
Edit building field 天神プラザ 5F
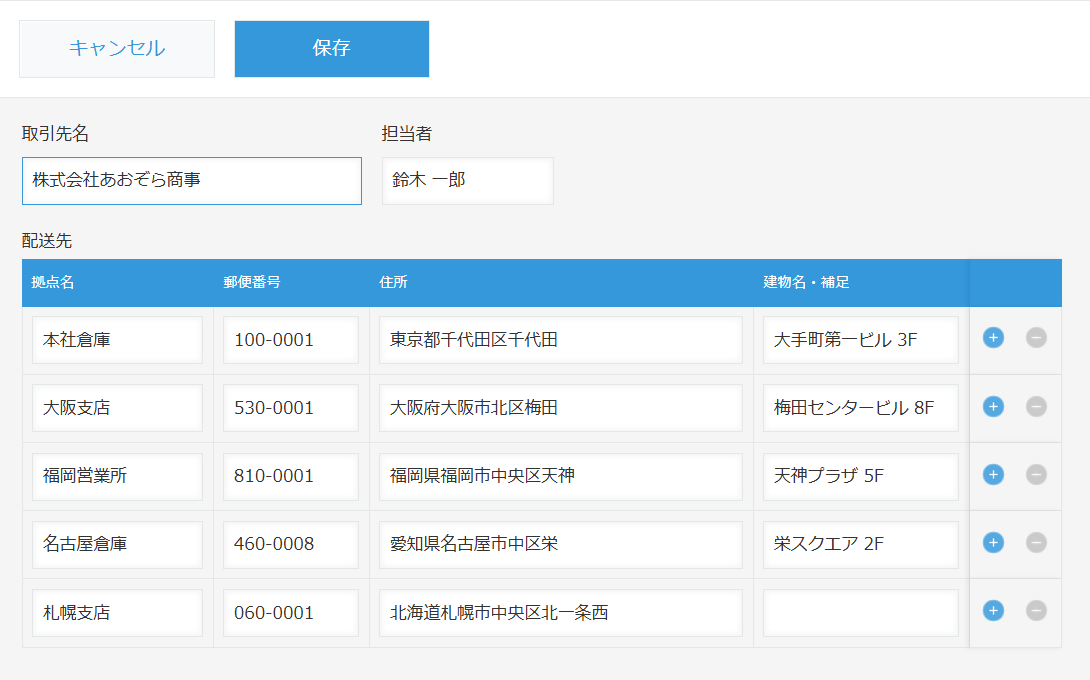point(861,476)
